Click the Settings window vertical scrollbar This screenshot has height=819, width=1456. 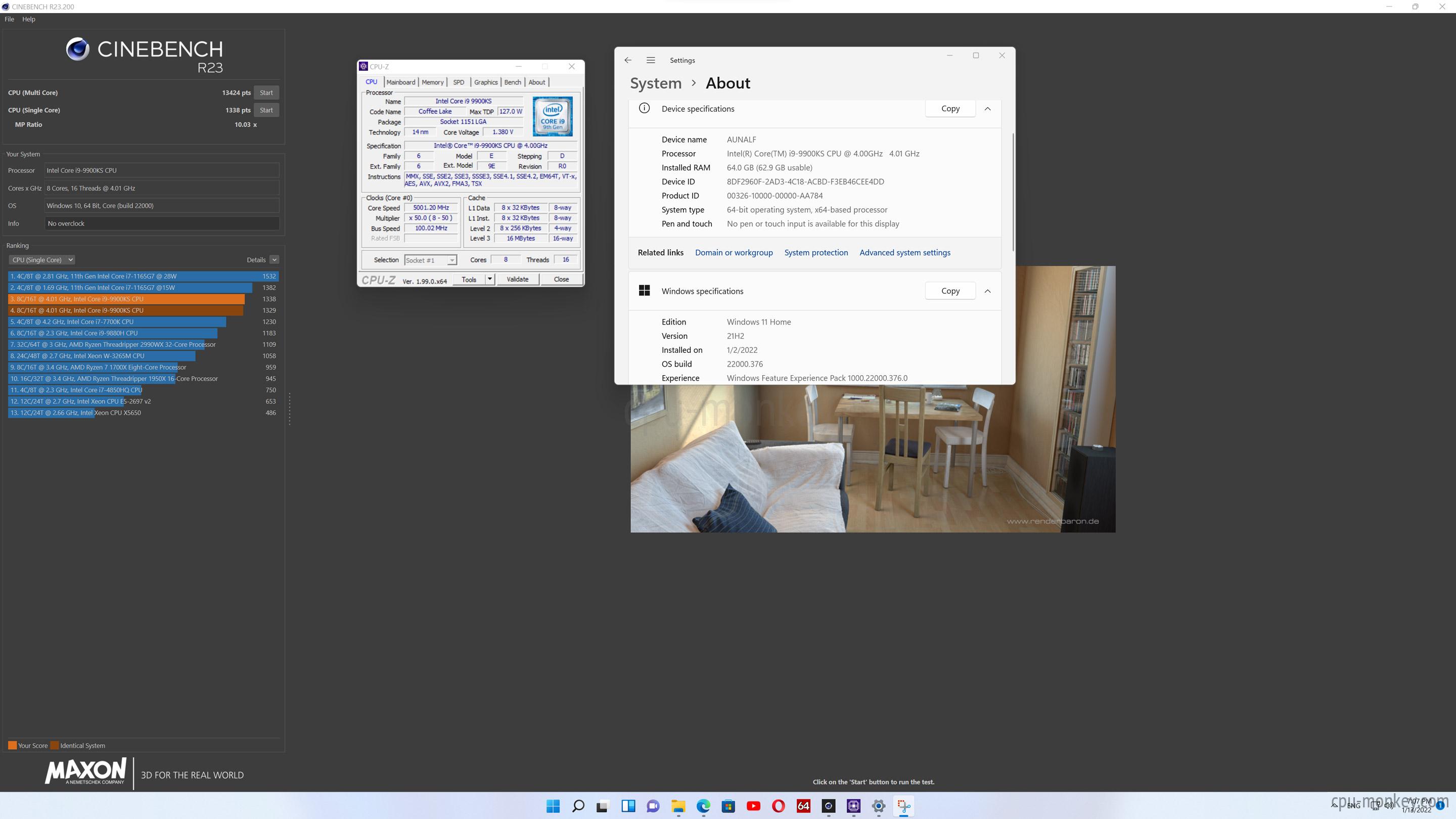pyautogui.click(x=1013, y=192)
